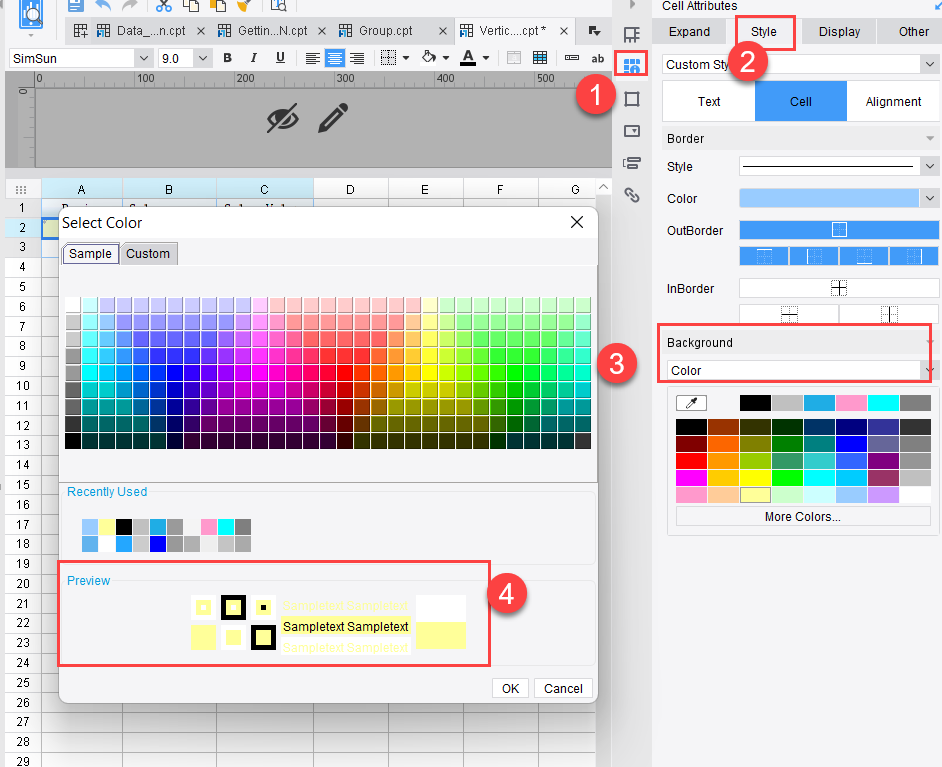The height and width of the screenshot is (767, 942).
Task: Toggle underline formatting
Action: (279, 58)
